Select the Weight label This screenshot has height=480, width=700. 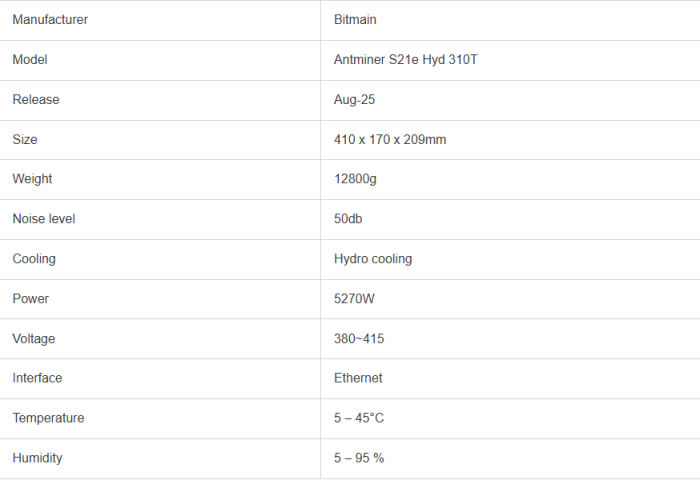coord(32,179)
